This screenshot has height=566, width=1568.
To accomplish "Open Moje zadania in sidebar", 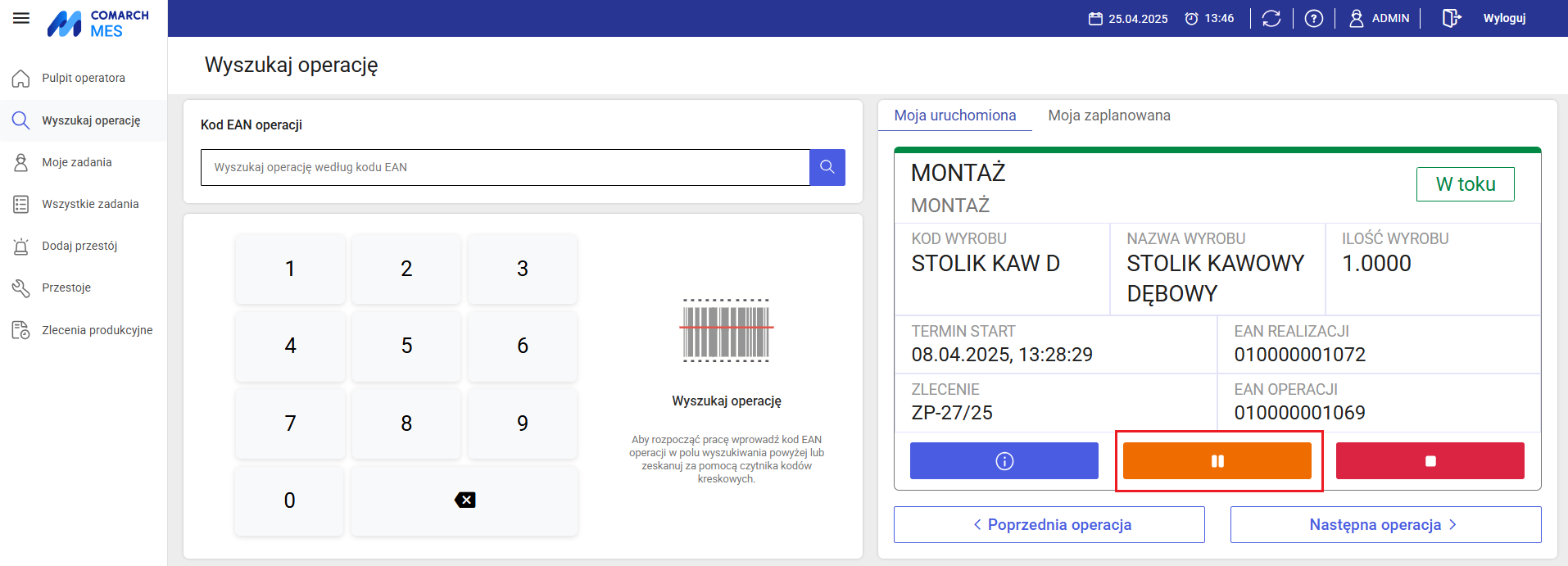I will pos(76,162).
